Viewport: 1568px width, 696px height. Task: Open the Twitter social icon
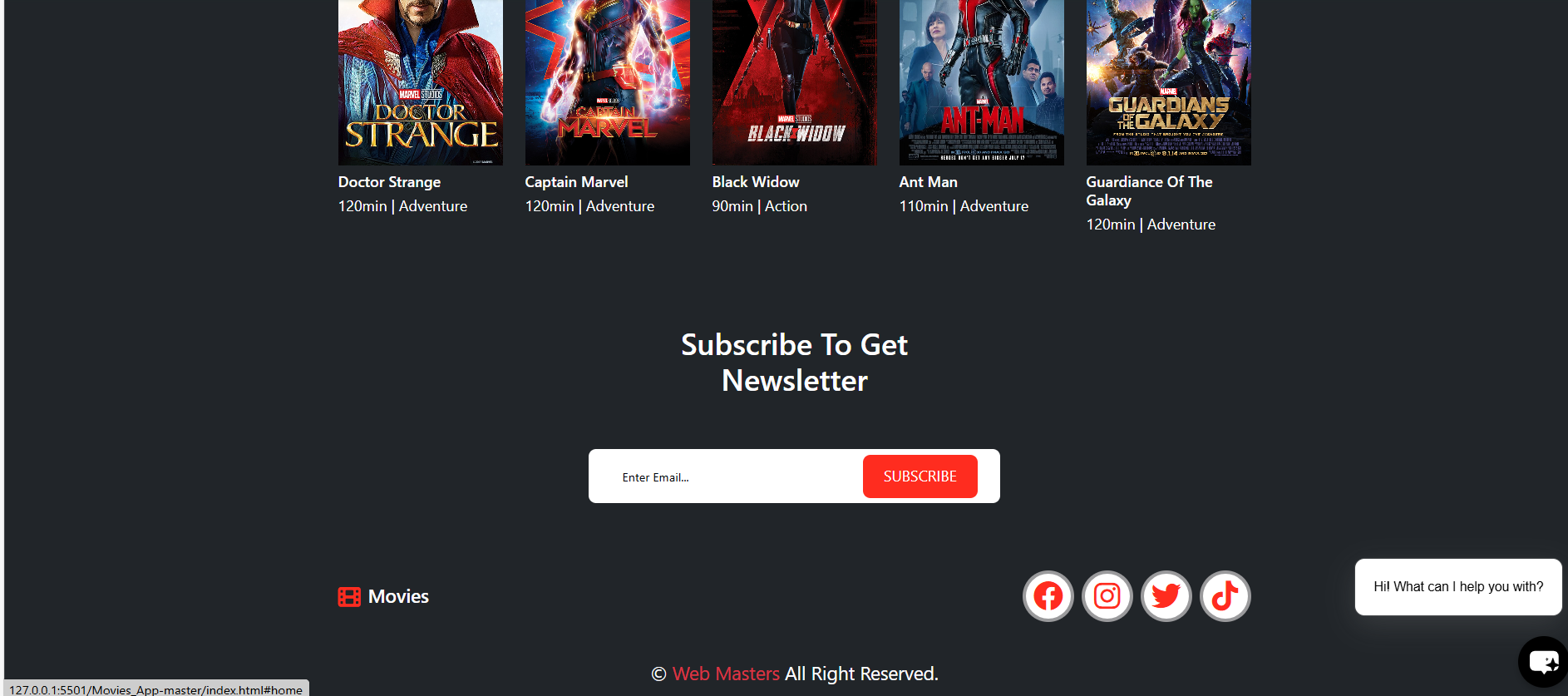point(1166,596)
